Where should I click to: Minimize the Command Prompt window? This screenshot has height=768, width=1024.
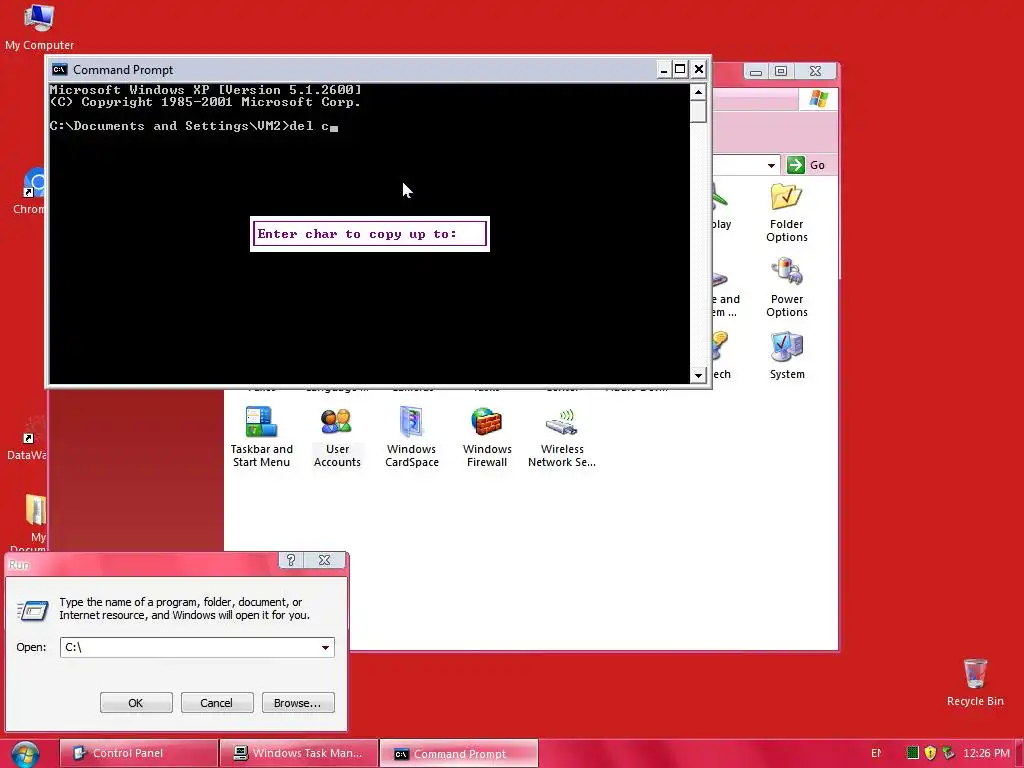(x=664, y=69)
